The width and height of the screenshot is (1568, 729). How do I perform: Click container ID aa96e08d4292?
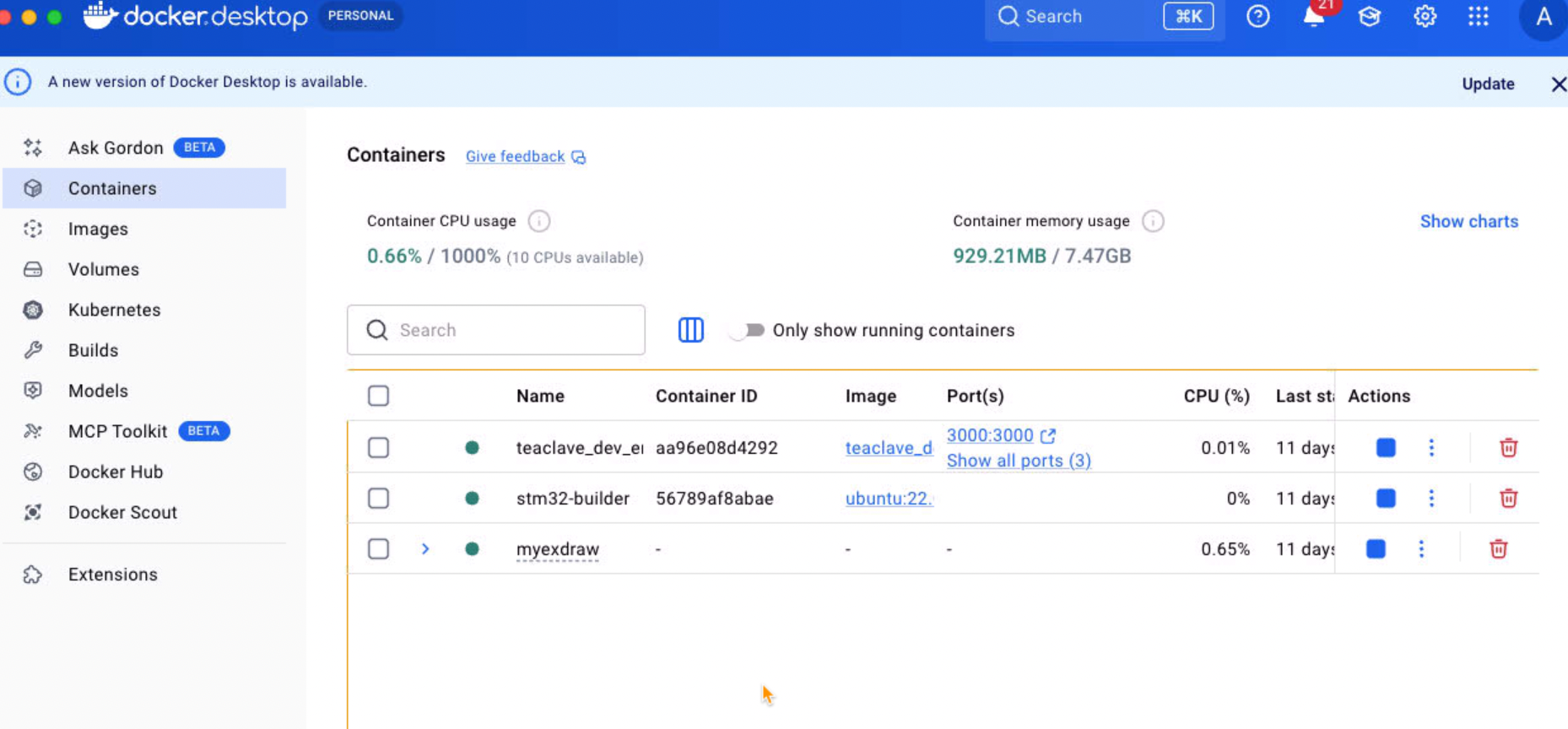point(716,447)
